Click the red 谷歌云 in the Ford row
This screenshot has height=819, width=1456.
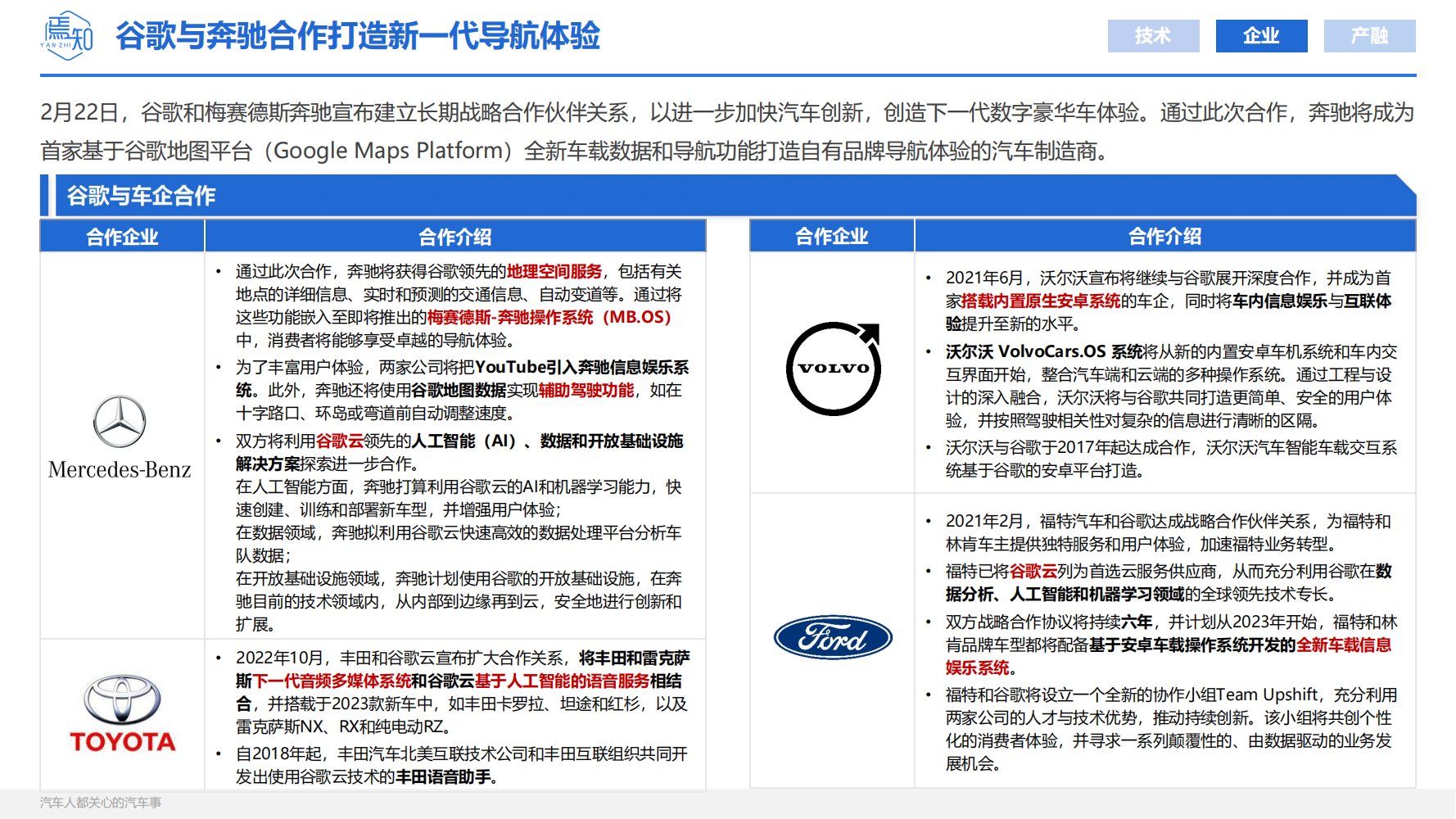point(1033,571)
